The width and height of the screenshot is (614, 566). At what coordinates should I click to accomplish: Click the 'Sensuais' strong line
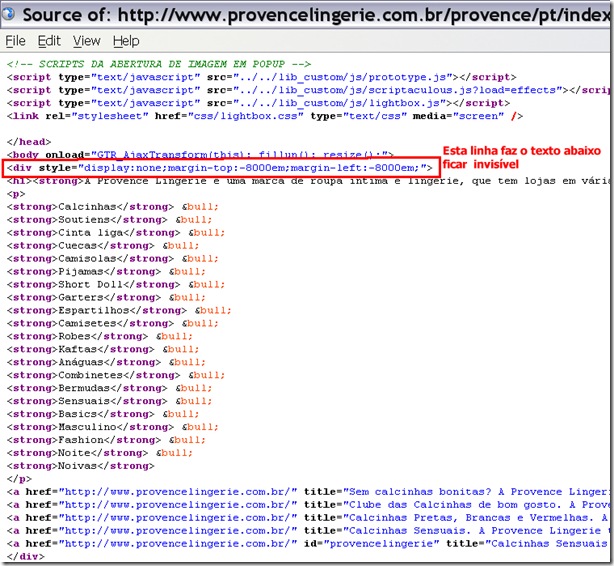tap(109, 401)
